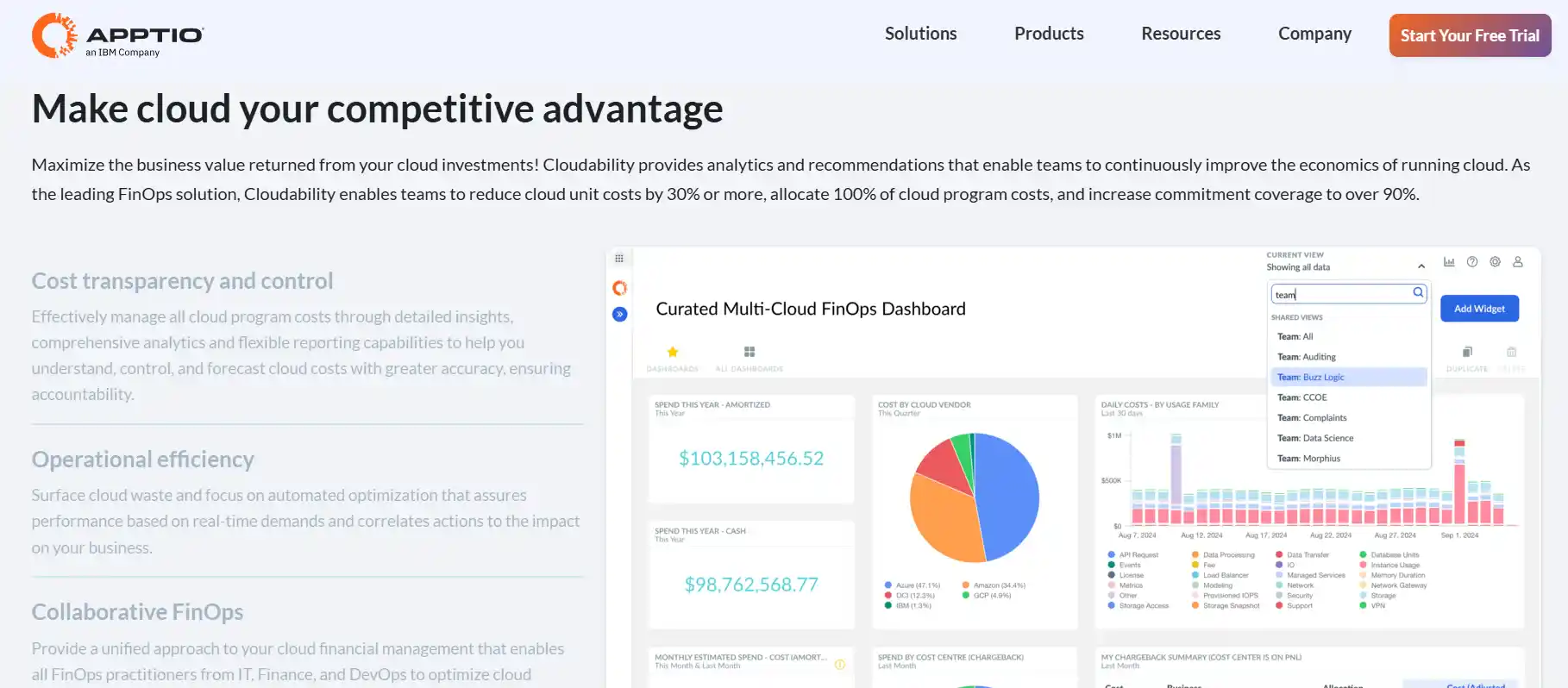Click the 'Load Balancer' legend item
This screenshot has width=1568, height=688.
click(1220, 575)
